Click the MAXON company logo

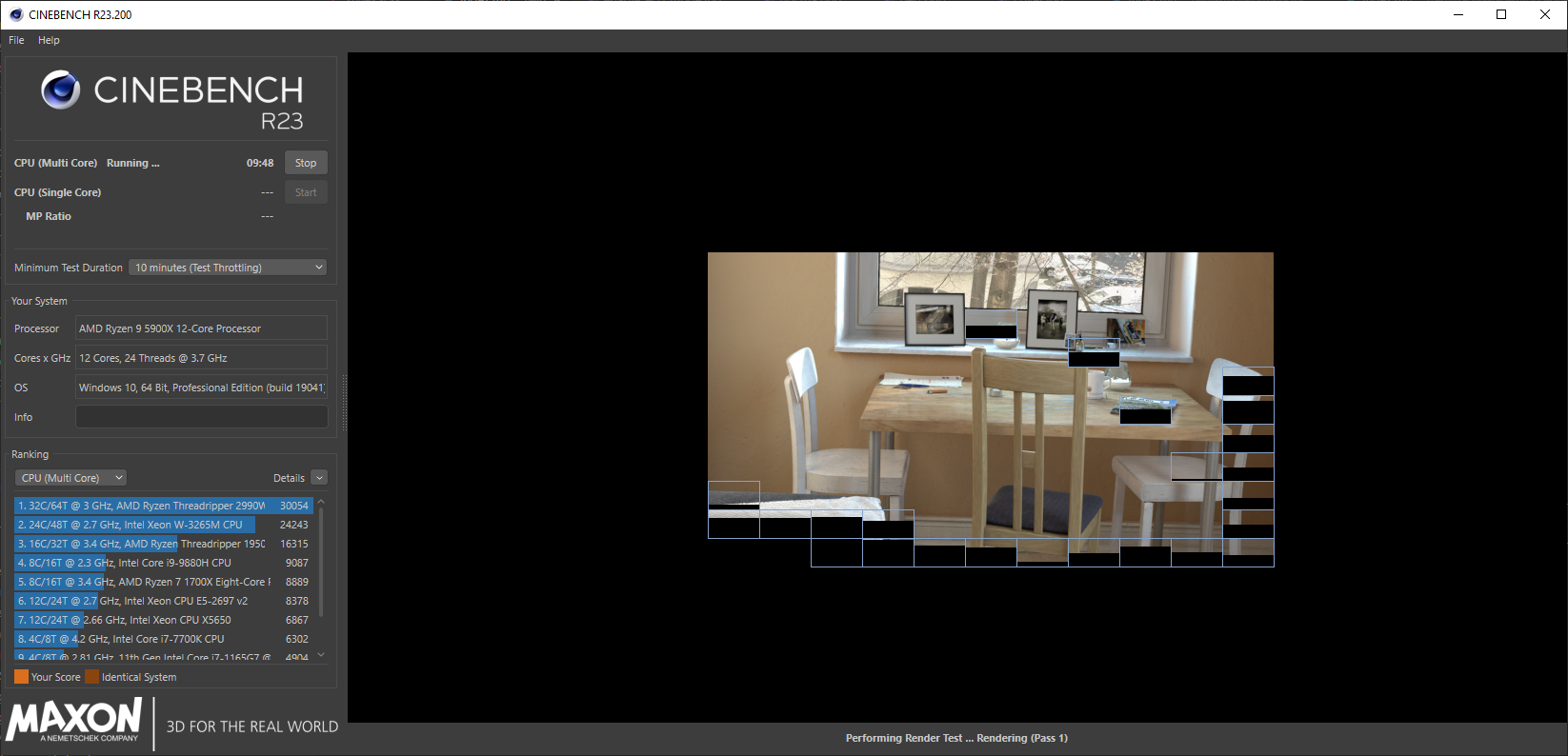[x=74, y=721]
